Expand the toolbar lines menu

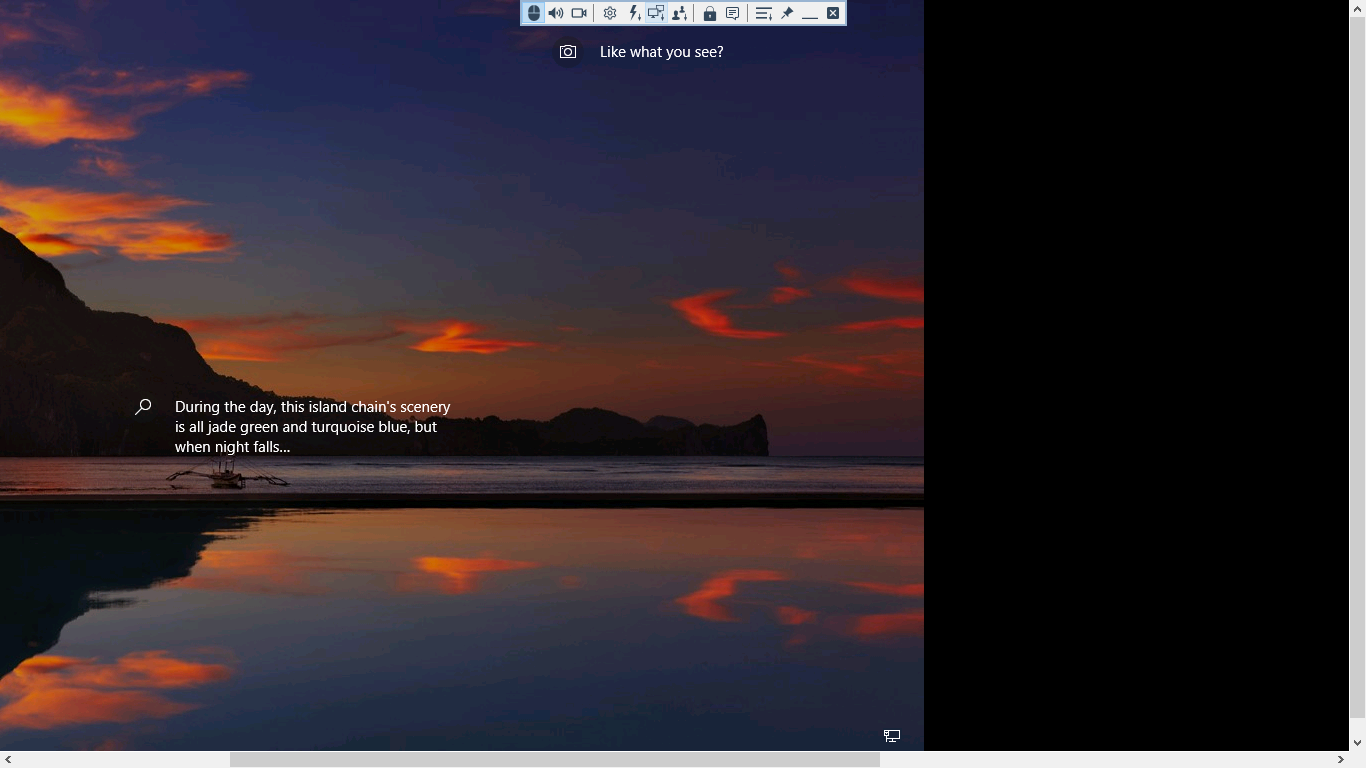tap(763, 13)
